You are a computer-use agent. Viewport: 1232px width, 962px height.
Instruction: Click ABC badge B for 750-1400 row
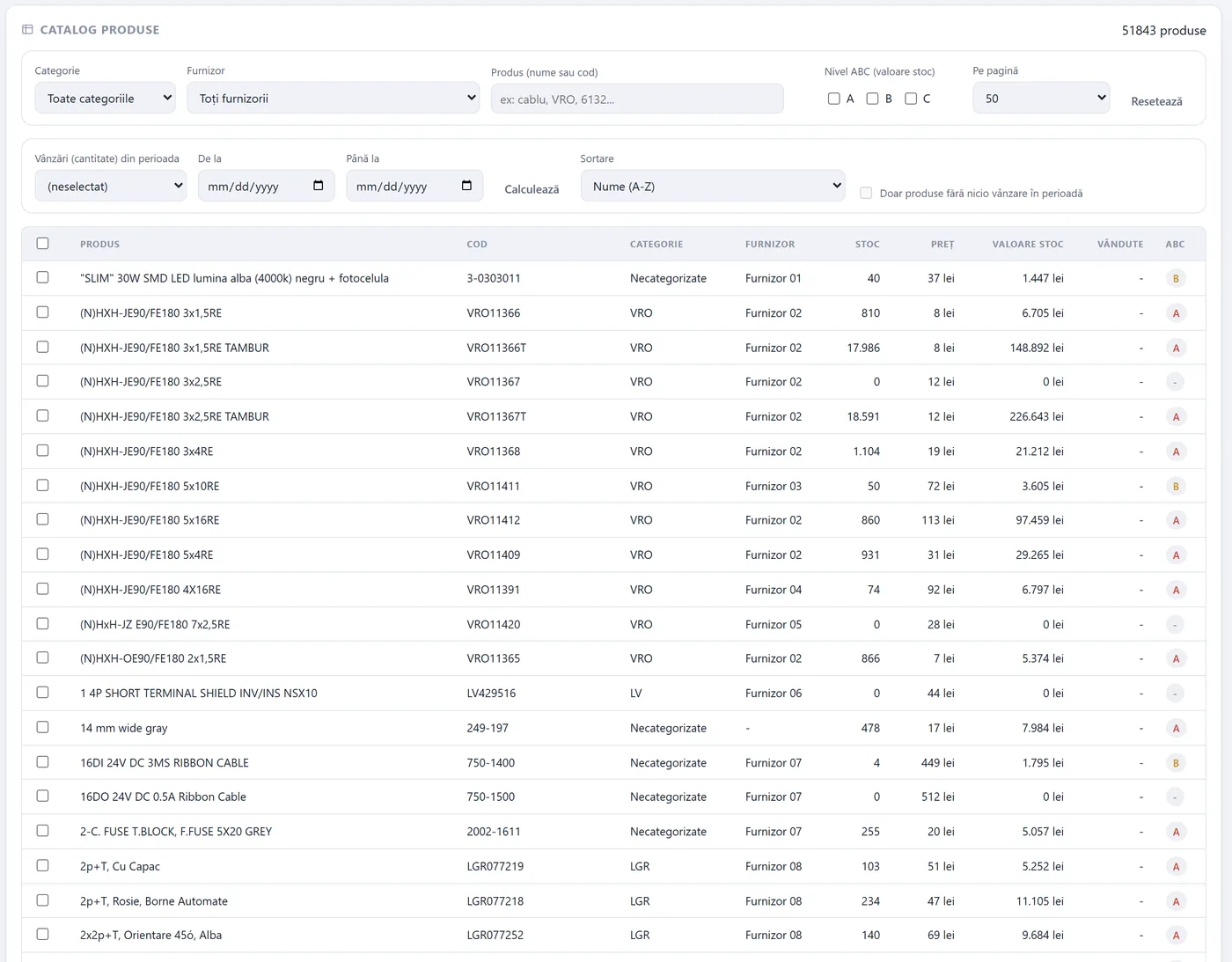pyautogui.click(x=1176, y=763)
